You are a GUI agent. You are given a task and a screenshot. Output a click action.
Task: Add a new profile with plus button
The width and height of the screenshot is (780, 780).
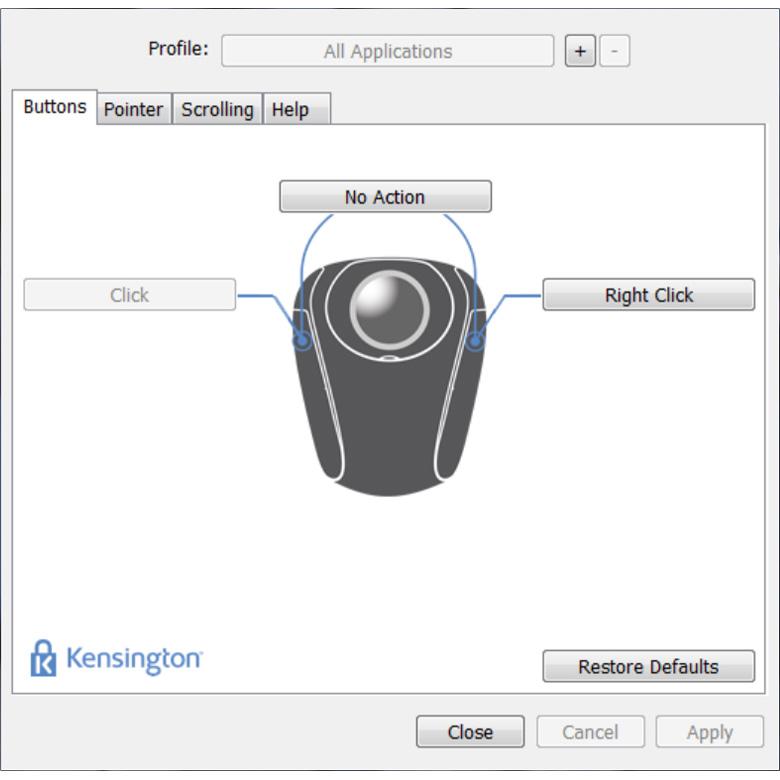[x=580, y=51]
